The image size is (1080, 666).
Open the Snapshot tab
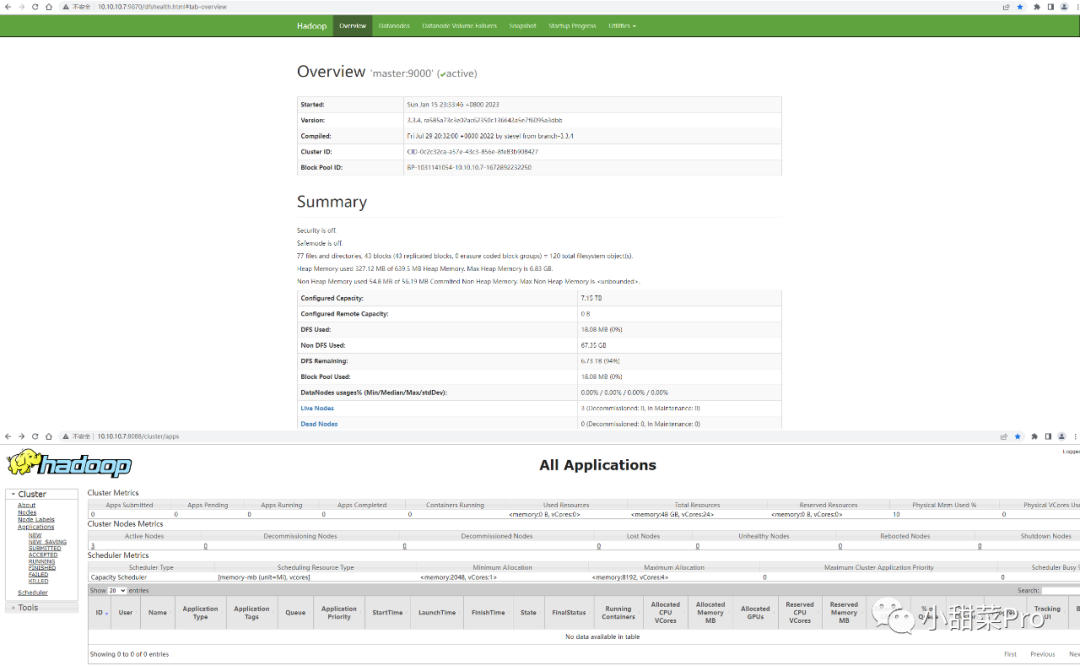tap(522, 25)
